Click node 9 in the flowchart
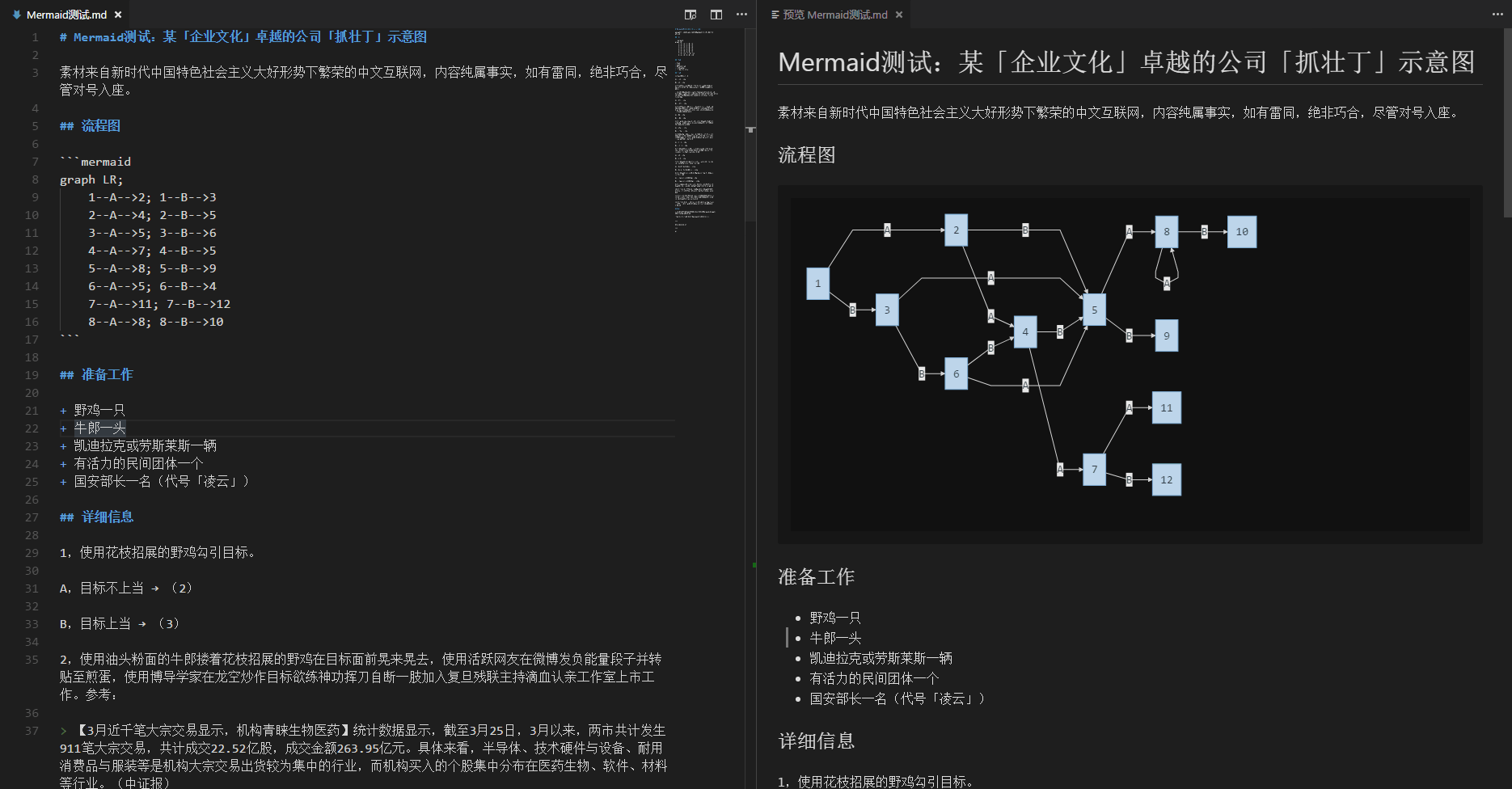1512x789 pixels. point(1166,335)
